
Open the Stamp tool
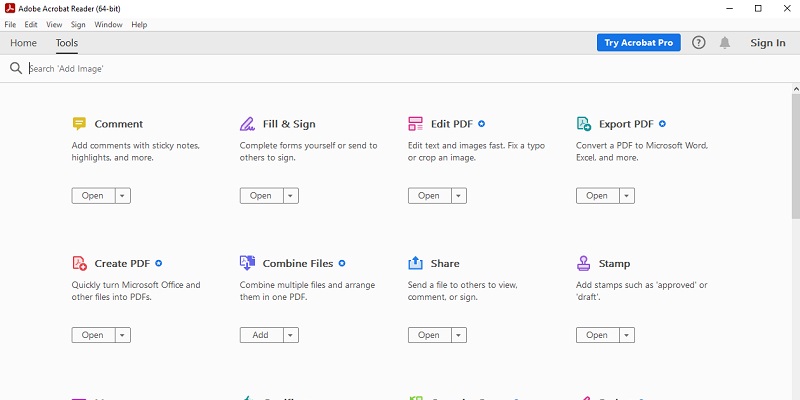pyautogui.click(x=598, y=335)
